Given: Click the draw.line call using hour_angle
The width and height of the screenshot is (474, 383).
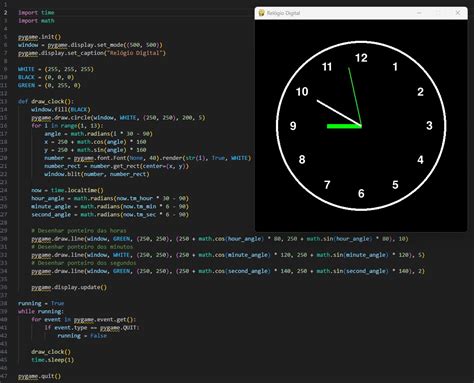Looking at the screenshot, I should [220, 239].
